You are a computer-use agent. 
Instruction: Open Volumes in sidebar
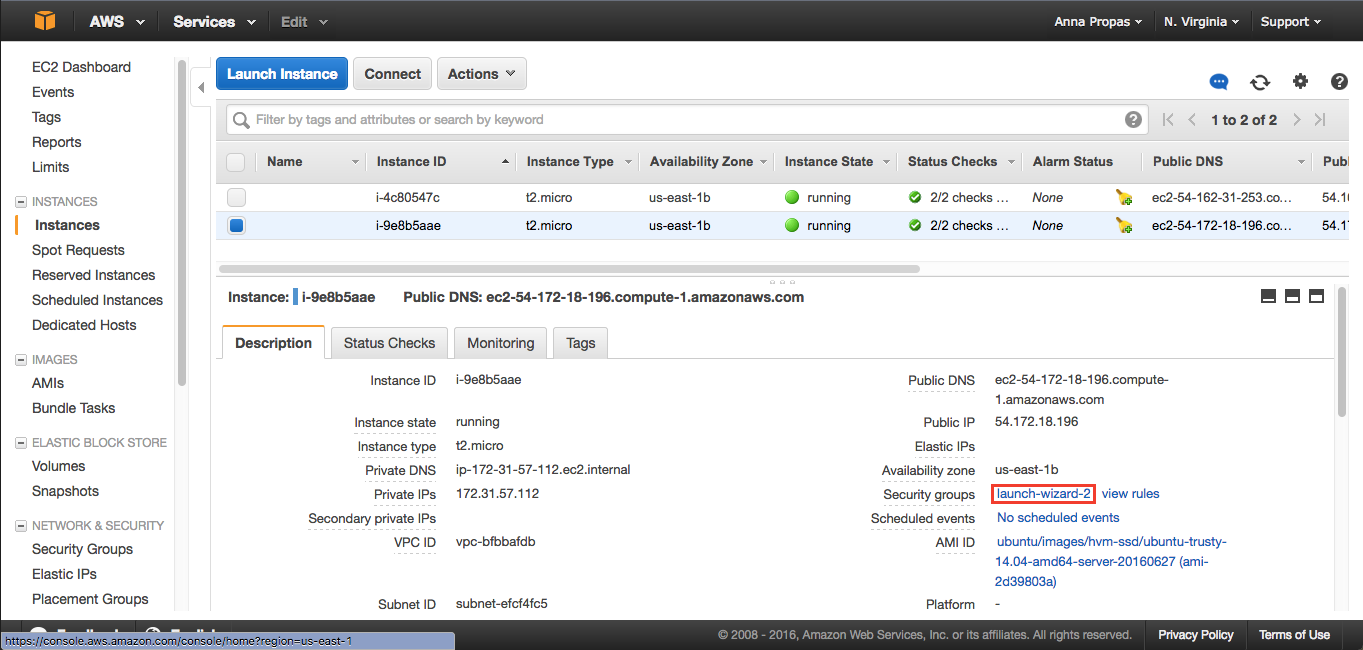click(x=59, y=466)
